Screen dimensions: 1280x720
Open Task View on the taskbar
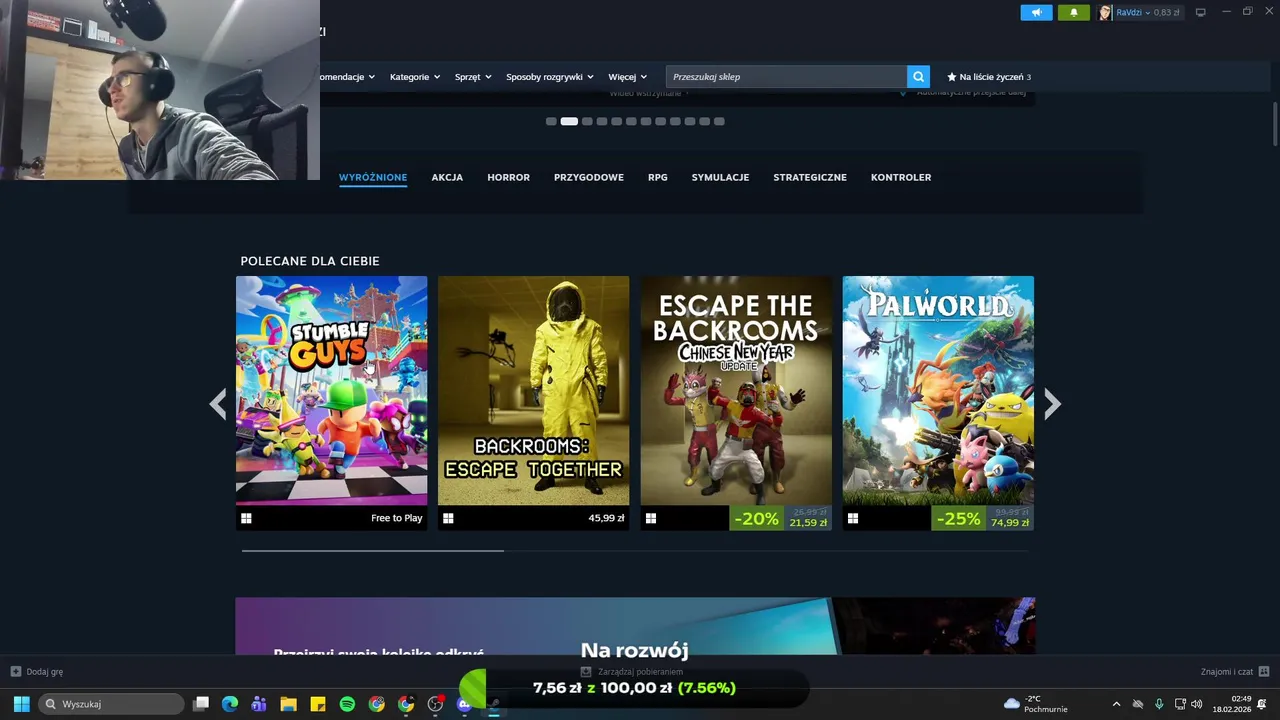[201, 704]
